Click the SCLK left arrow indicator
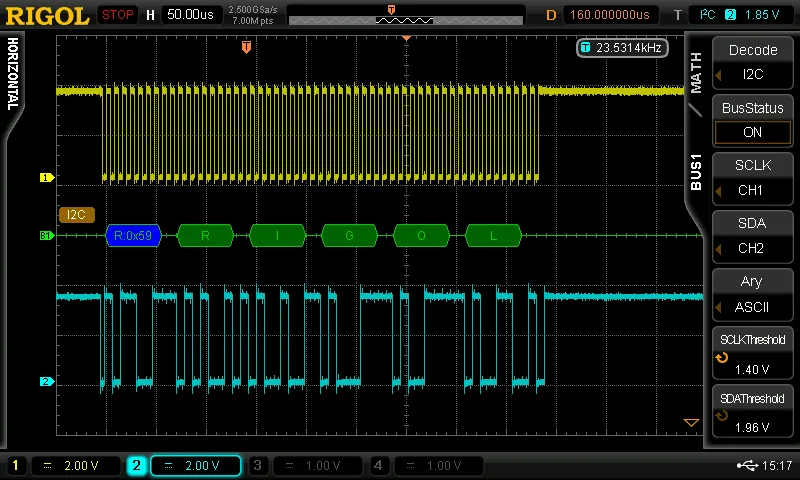The width and height of the screenshot is (800, 480). (718, 191)
